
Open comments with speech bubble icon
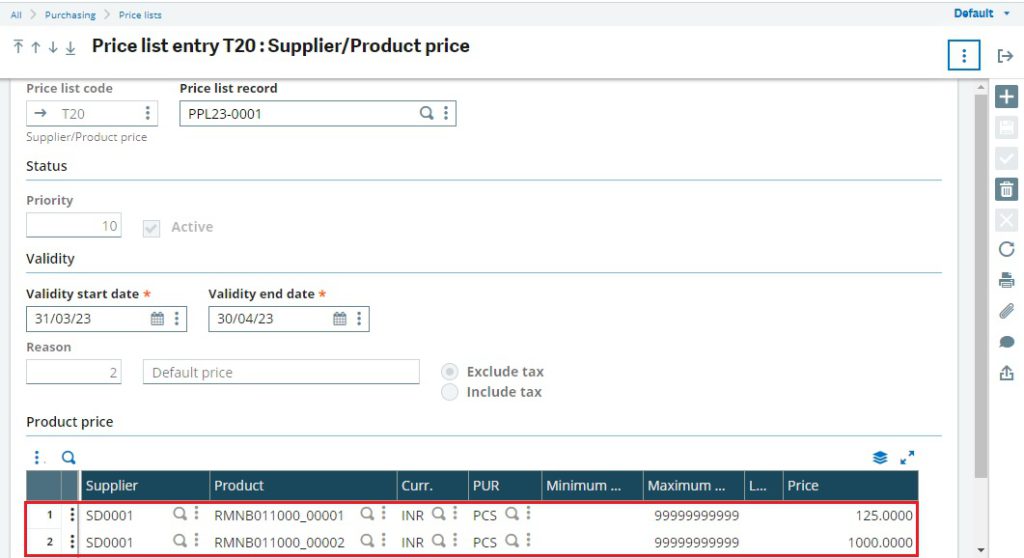click(1006, 342)
